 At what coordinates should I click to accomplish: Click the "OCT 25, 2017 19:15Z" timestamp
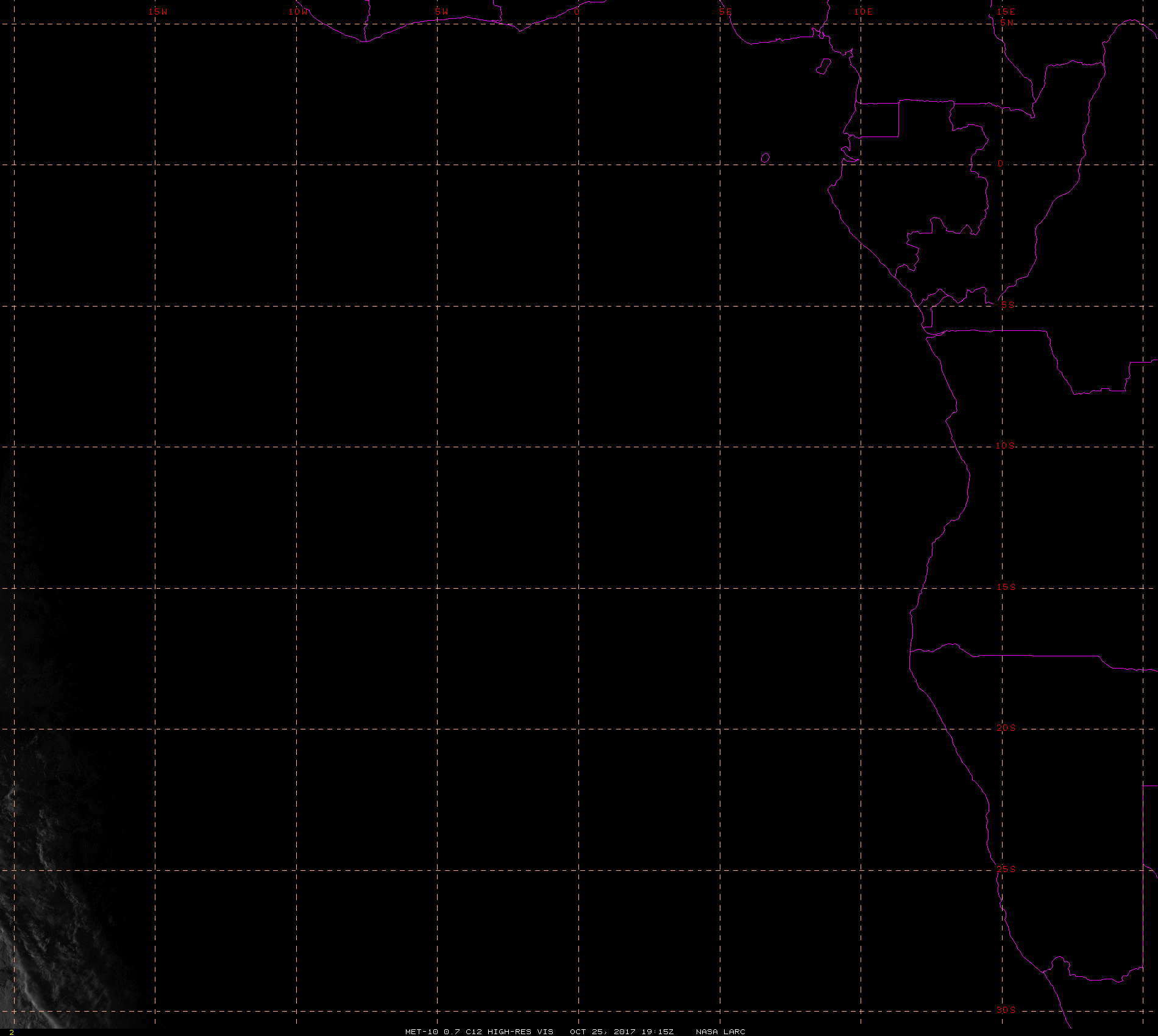coord(622,1031)
